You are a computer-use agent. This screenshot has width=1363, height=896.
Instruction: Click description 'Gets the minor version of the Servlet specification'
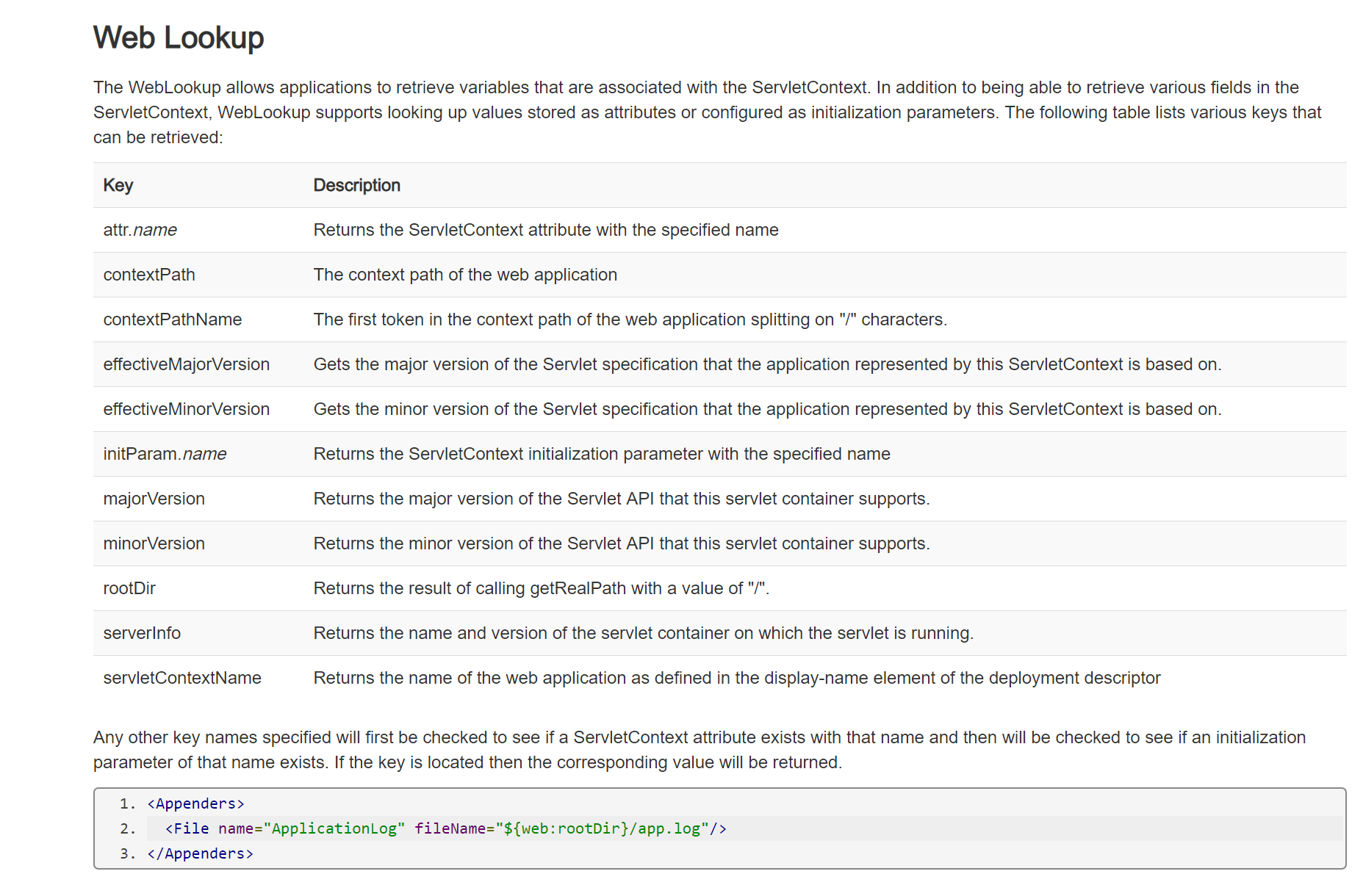point(768,409)
